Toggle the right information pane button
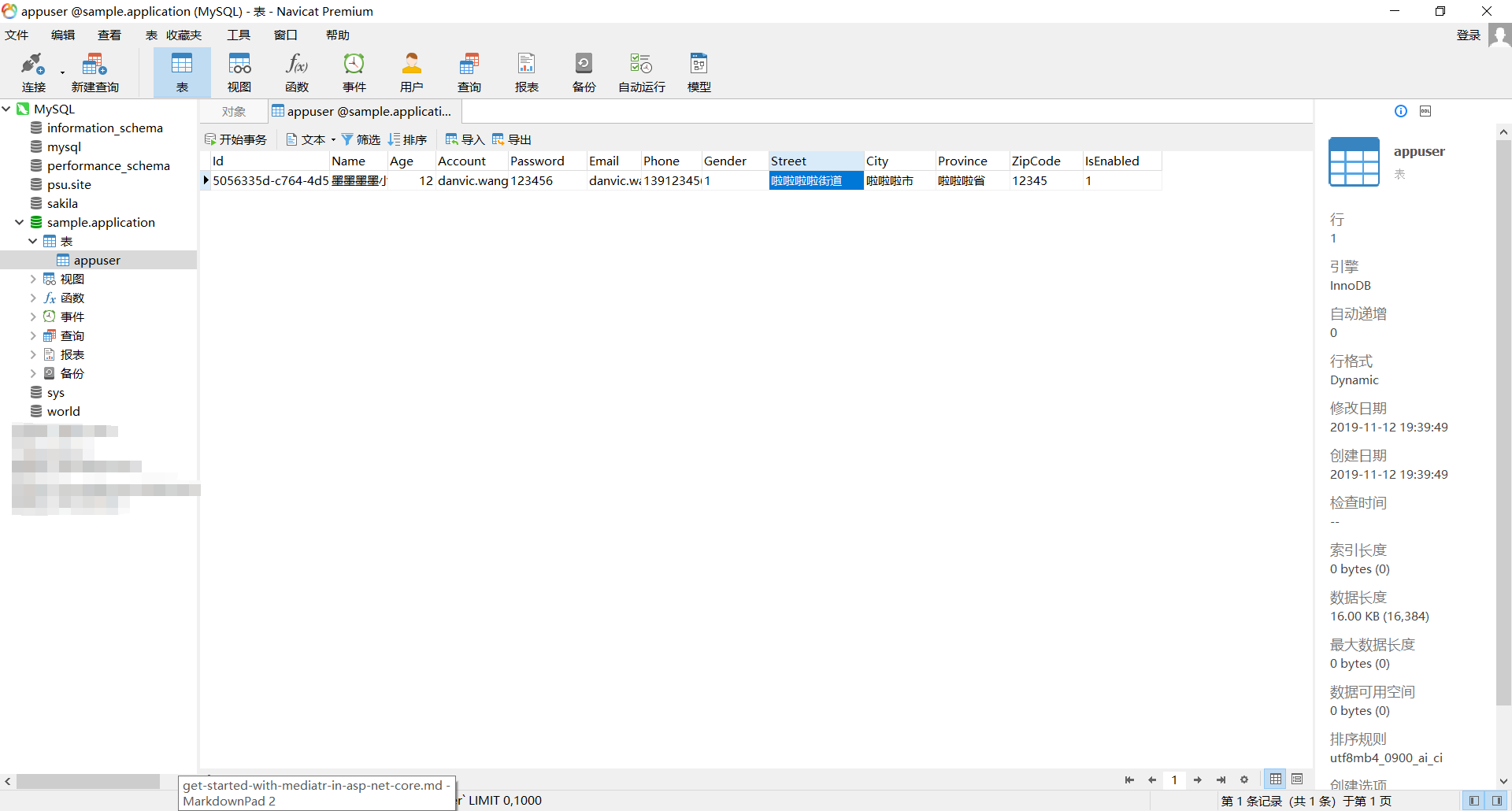The height and width of the screenshot is (811, 1512). (x=1497, y=801)
